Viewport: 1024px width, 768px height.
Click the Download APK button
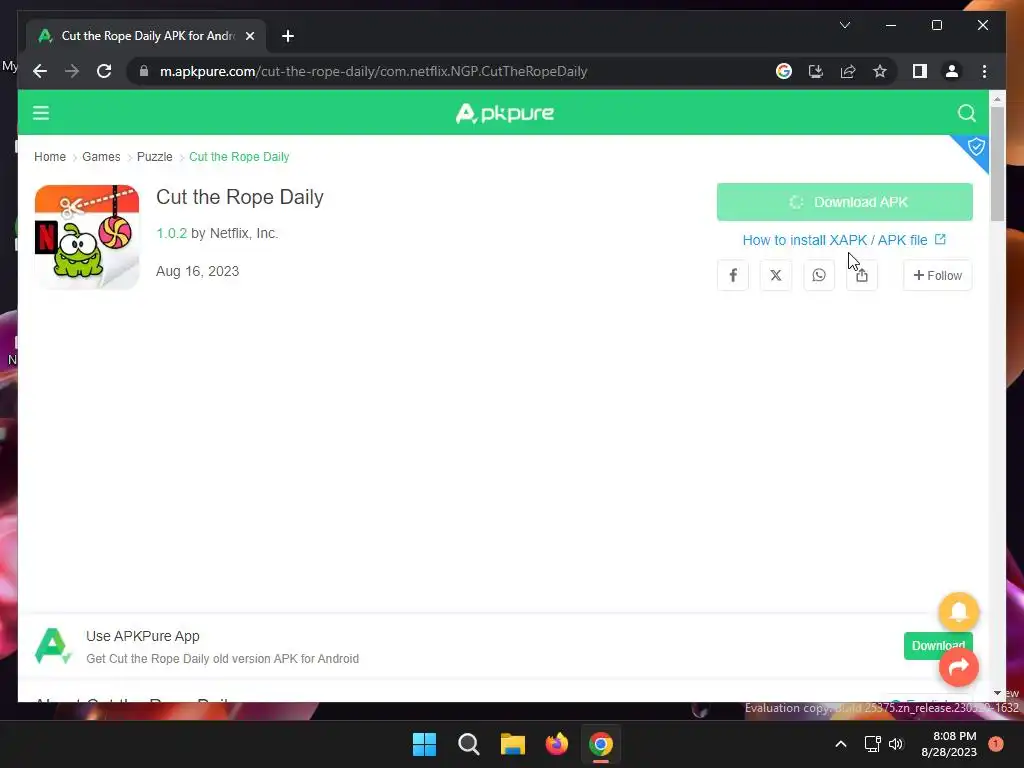click(x=844, y=202)
